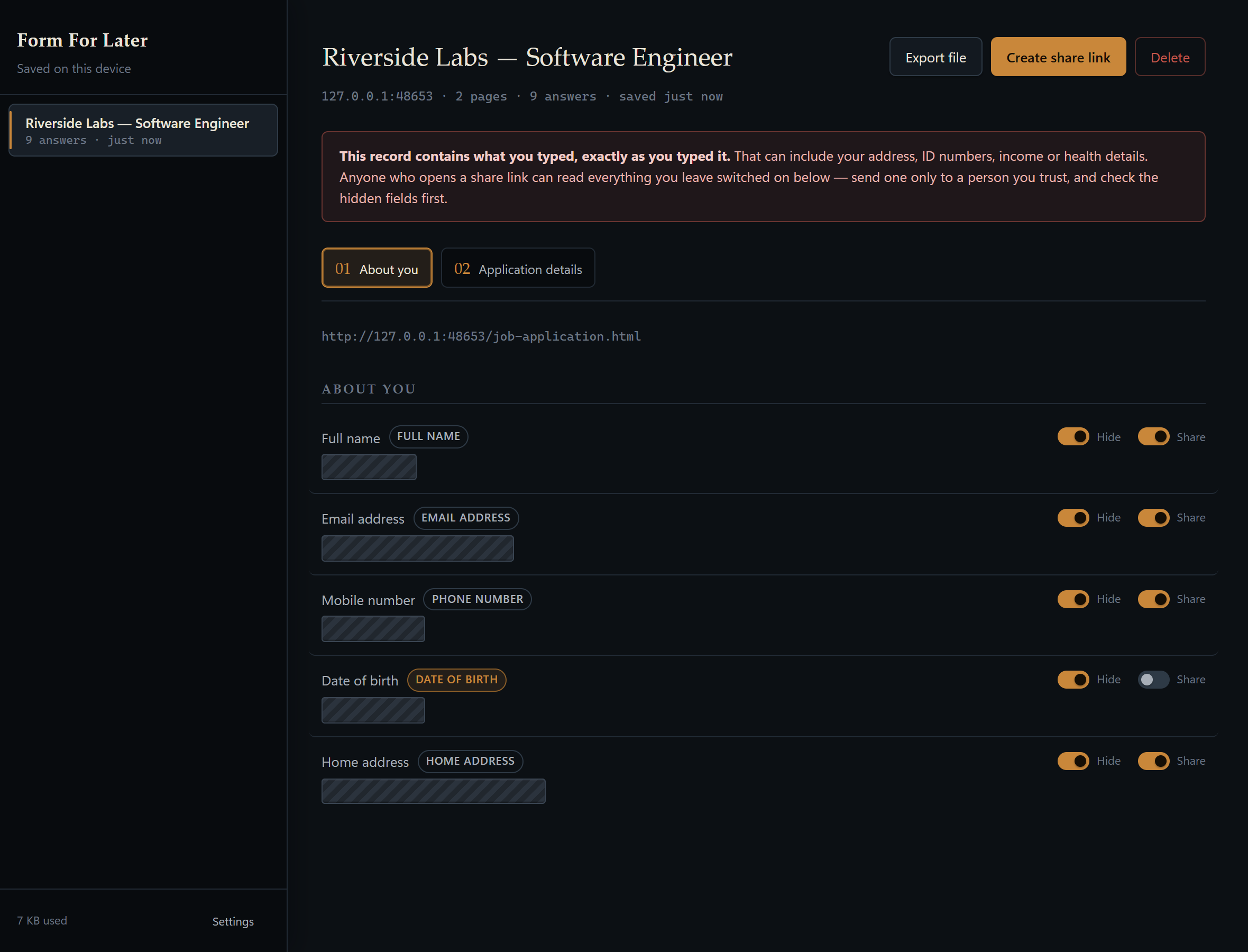
Task: Delete this saved record
Action: [1170, 57]
